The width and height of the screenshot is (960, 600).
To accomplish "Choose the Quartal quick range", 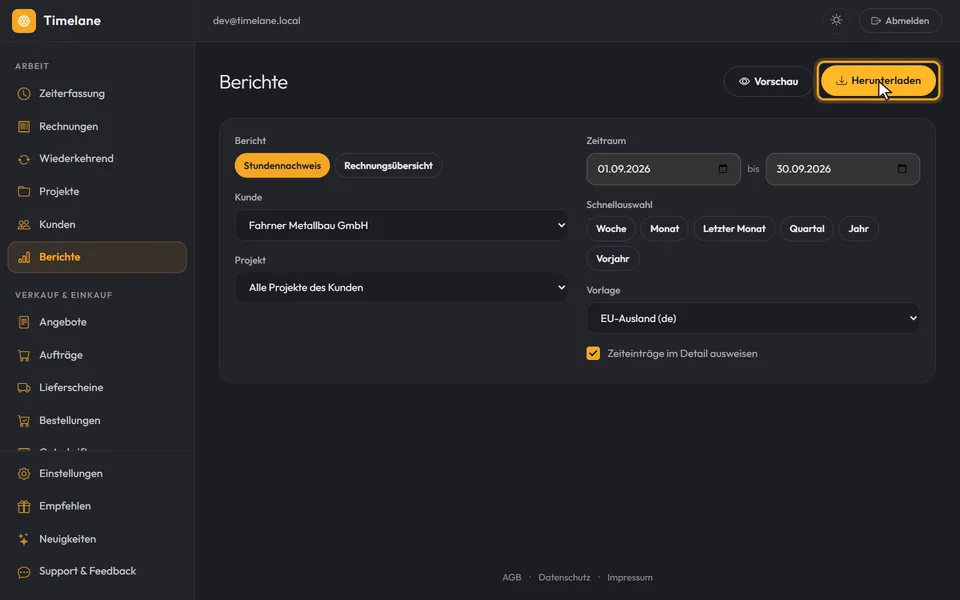I will [807, 229].
